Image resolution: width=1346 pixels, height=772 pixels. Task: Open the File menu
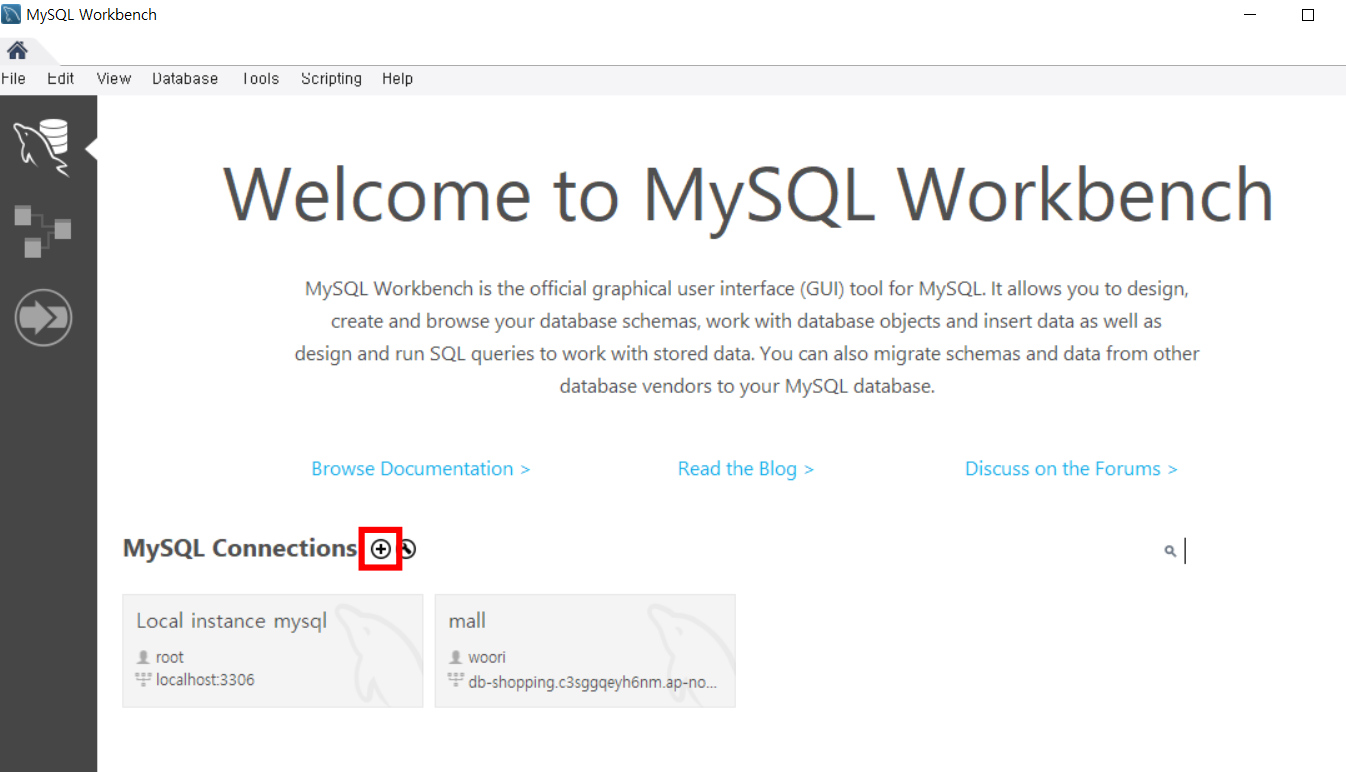pyautogui.click(x=13, y=78)
